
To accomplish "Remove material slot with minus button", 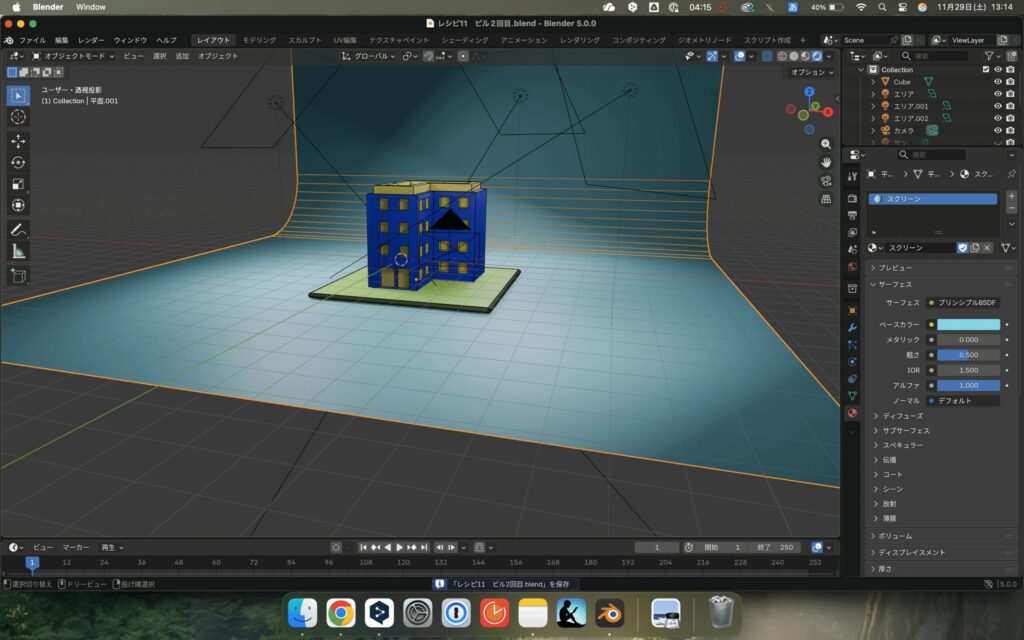I will [x=1012, y=208].
